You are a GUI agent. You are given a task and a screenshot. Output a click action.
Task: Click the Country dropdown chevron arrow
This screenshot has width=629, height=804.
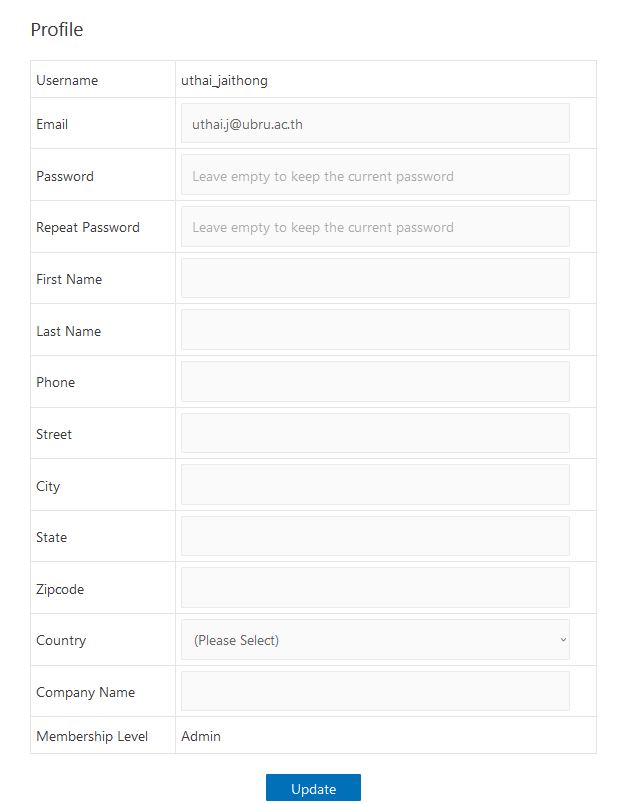tap(563, 640)
